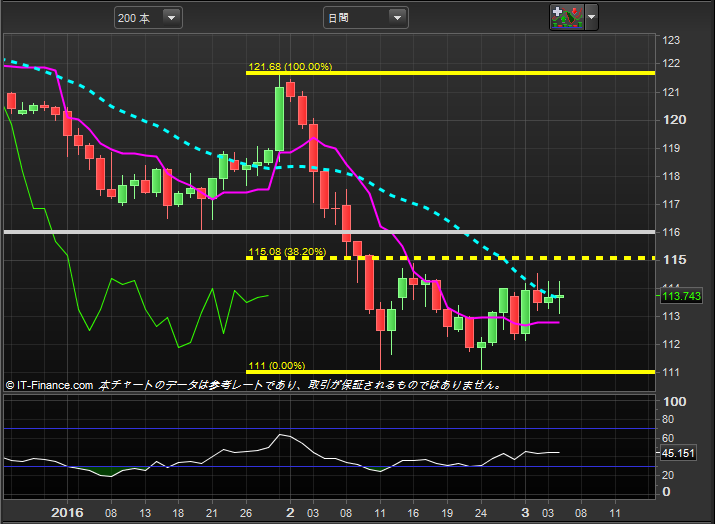Click the 115 price axis label
This screenshot has height=524, width=715.
[x=674, y=259]
